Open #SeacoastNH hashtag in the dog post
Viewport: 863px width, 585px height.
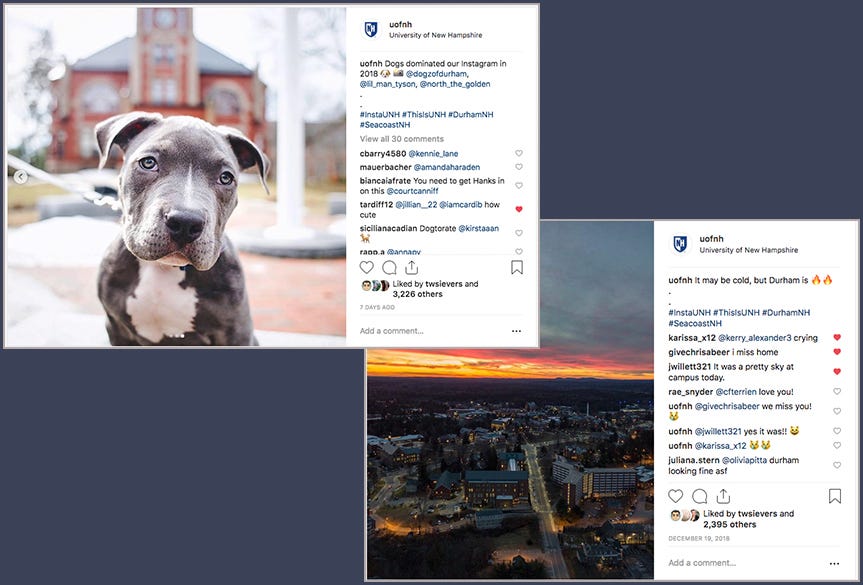click(x=385, y=125)
